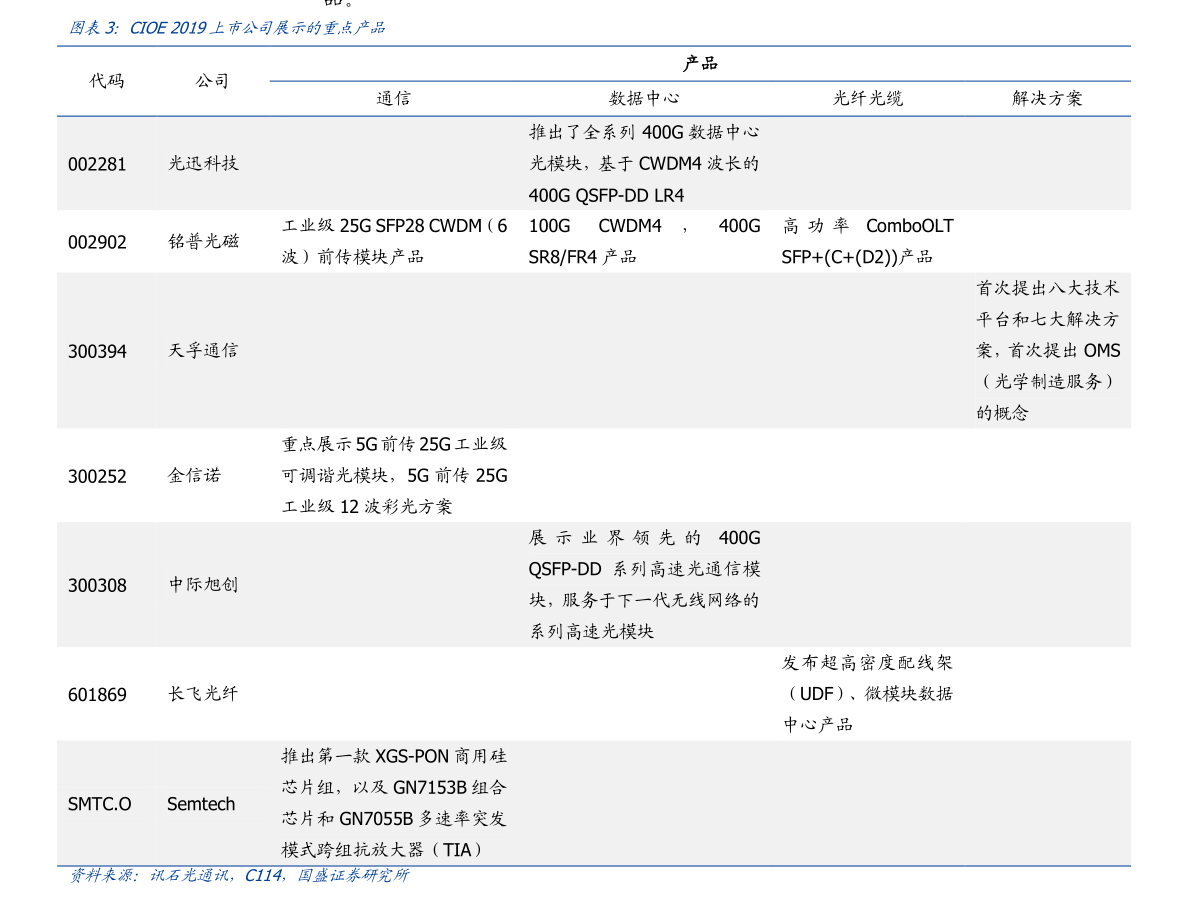Select the '光纤光缆' sub-header

coord(867,98)
